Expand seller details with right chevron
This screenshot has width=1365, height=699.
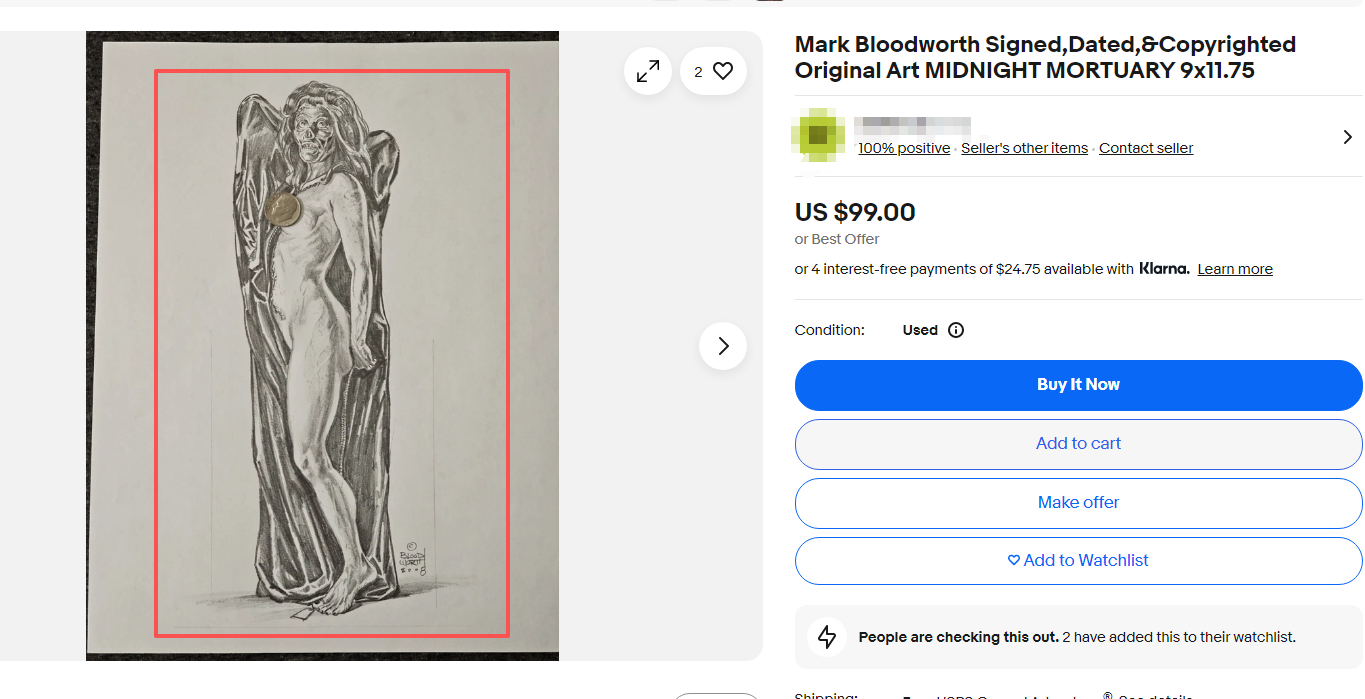1347,137
